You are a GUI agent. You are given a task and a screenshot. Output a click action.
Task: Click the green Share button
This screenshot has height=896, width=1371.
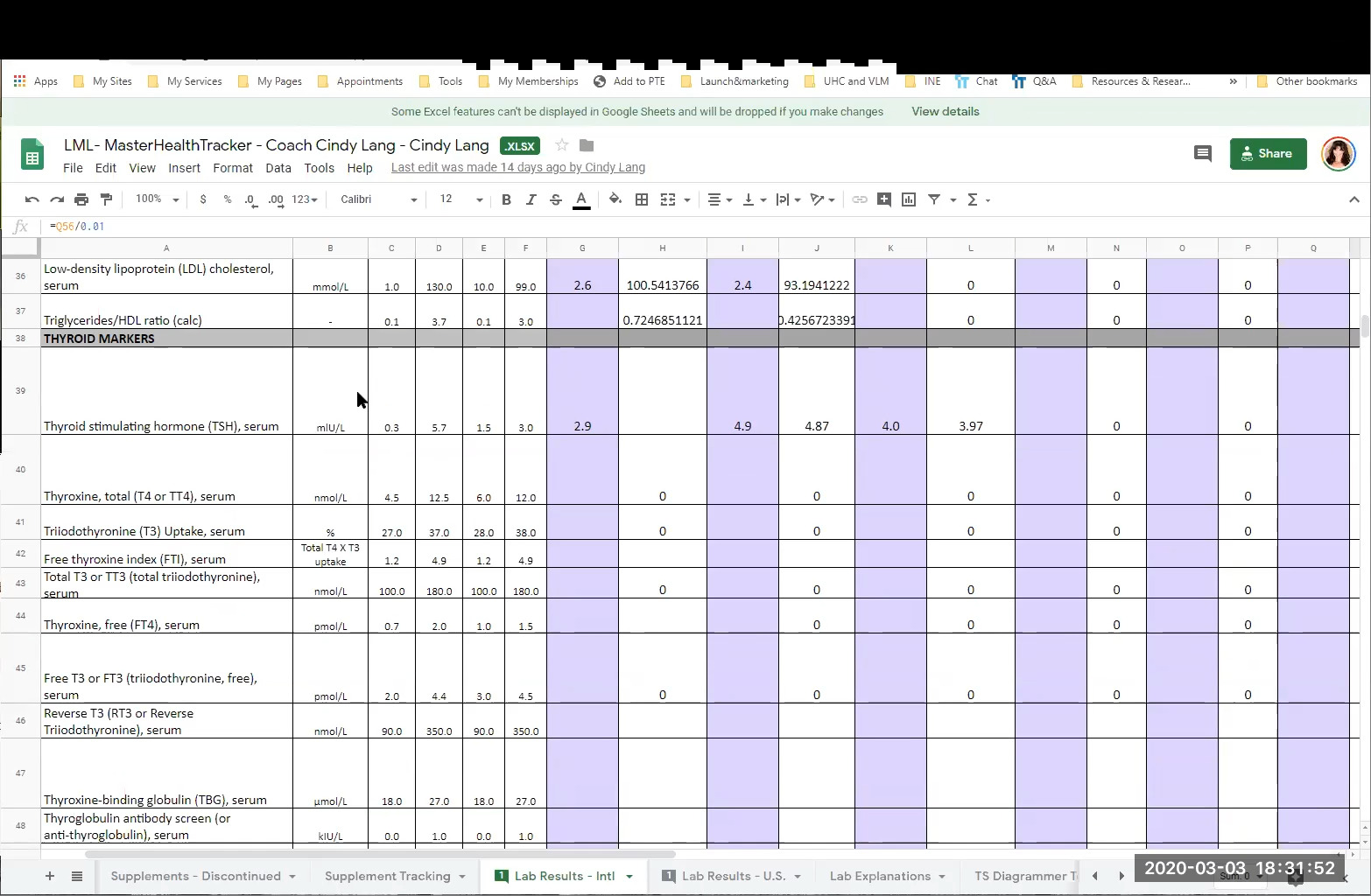(x=1268, y=154)
